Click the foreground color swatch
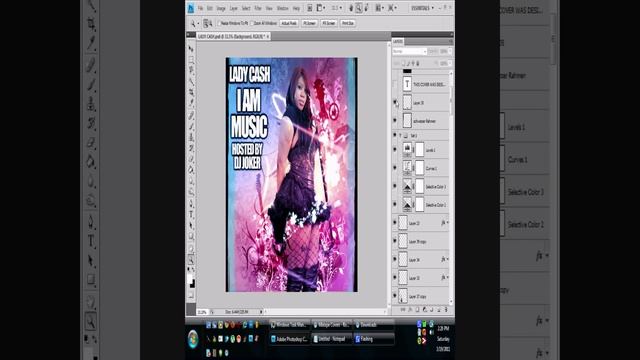Screen dimensions: 640x360 [189, 279]
